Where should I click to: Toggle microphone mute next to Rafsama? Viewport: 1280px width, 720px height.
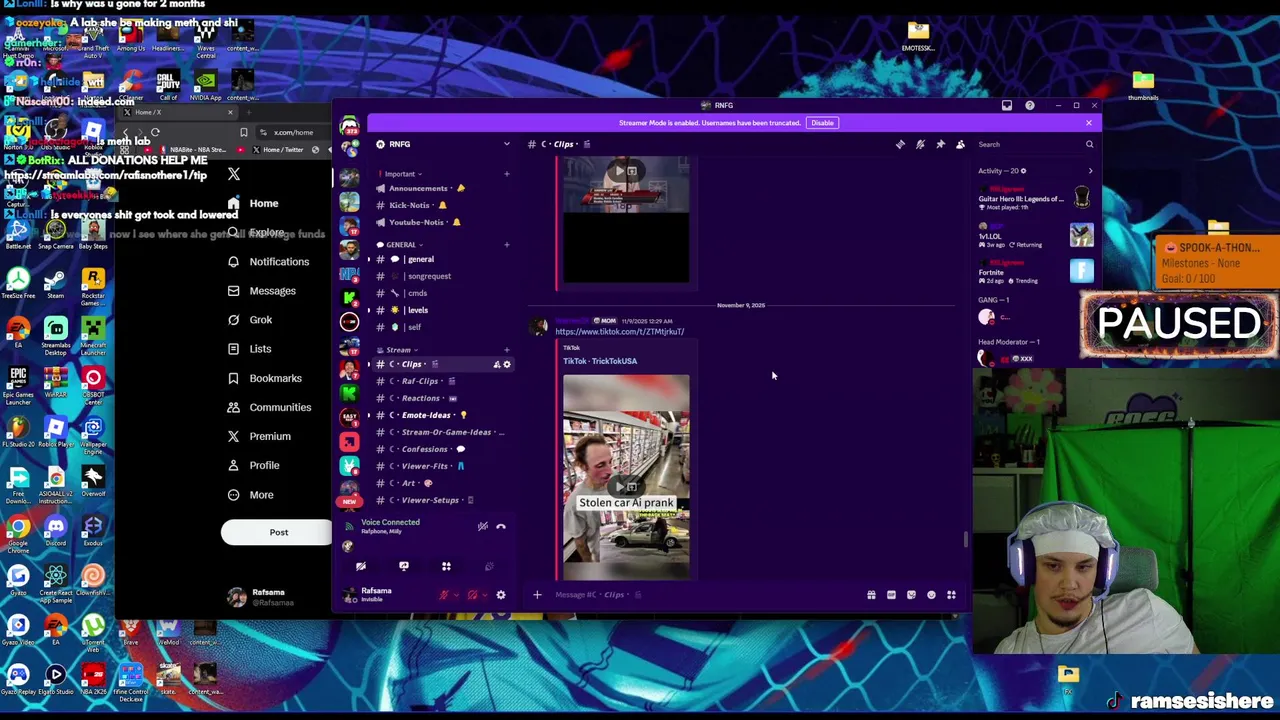[444, 595]
